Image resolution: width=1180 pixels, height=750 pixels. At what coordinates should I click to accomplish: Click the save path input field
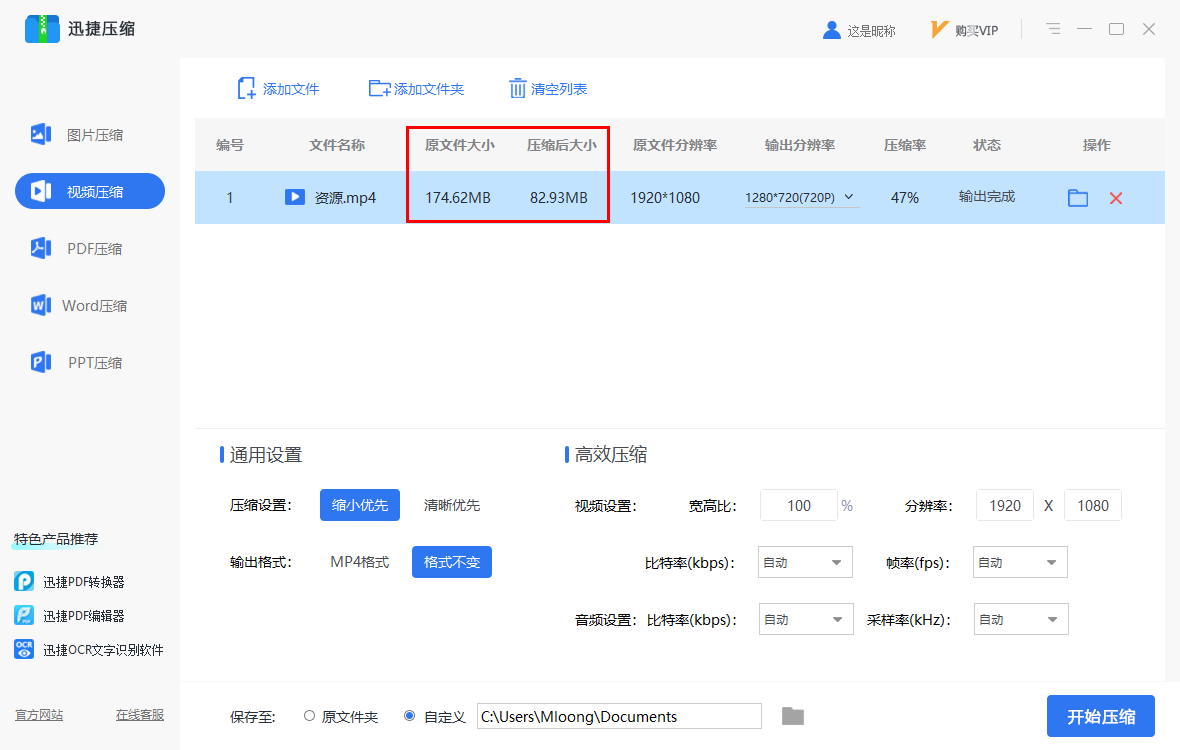(x=619, y=716)
